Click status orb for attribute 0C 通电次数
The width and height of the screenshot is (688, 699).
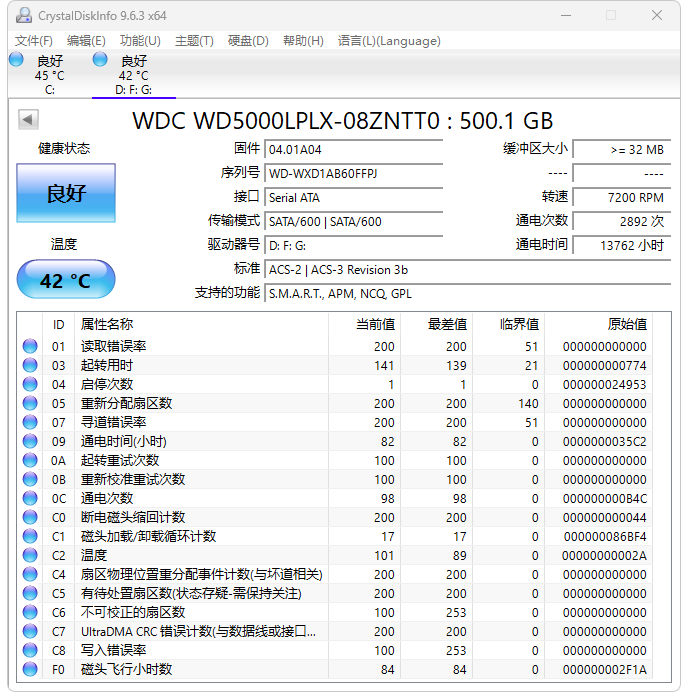pyautogui.click(x=30, y=498)
